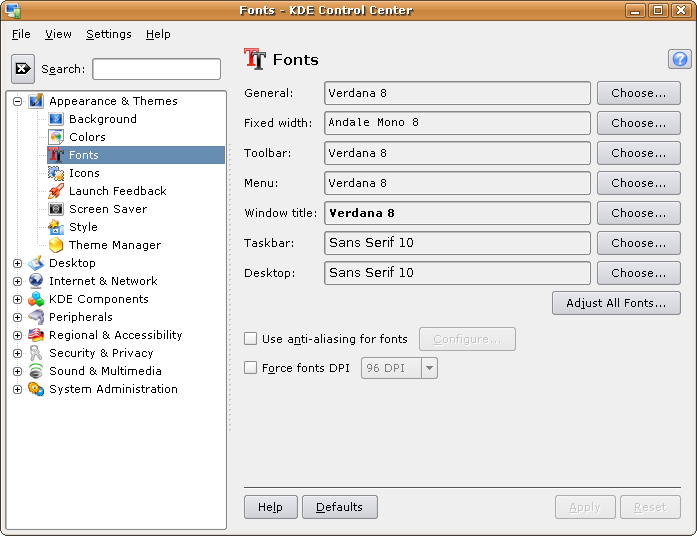Open the Help menu

[x=158, y=34]
